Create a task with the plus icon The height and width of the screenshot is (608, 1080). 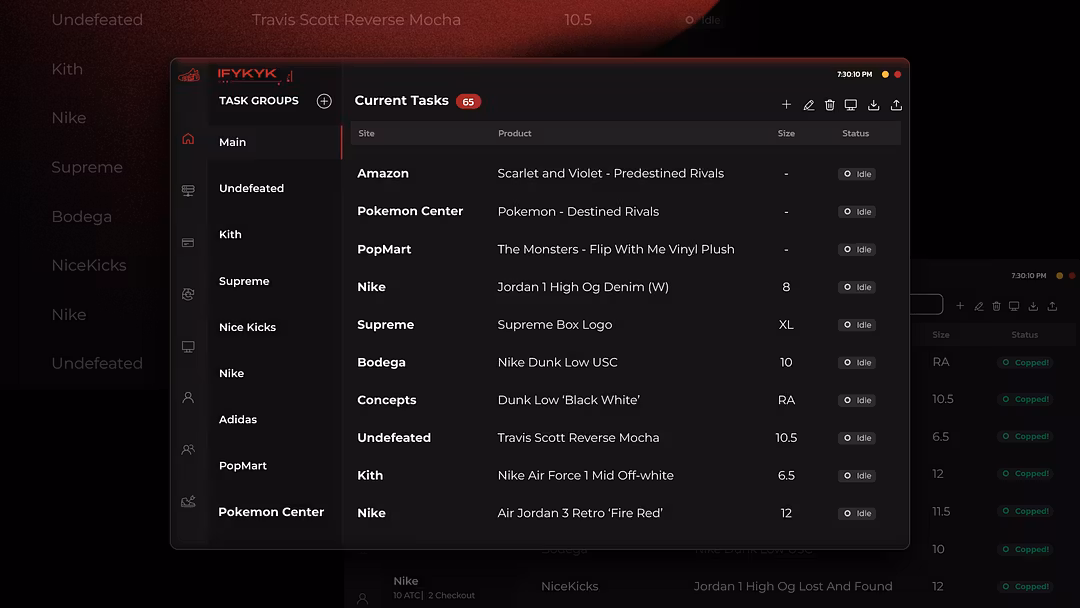(x=786, y=105)
